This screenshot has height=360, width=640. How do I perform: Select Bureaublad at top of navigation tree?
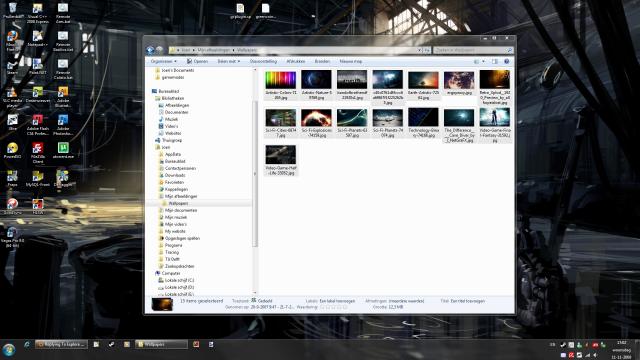(x=166, y=91)
